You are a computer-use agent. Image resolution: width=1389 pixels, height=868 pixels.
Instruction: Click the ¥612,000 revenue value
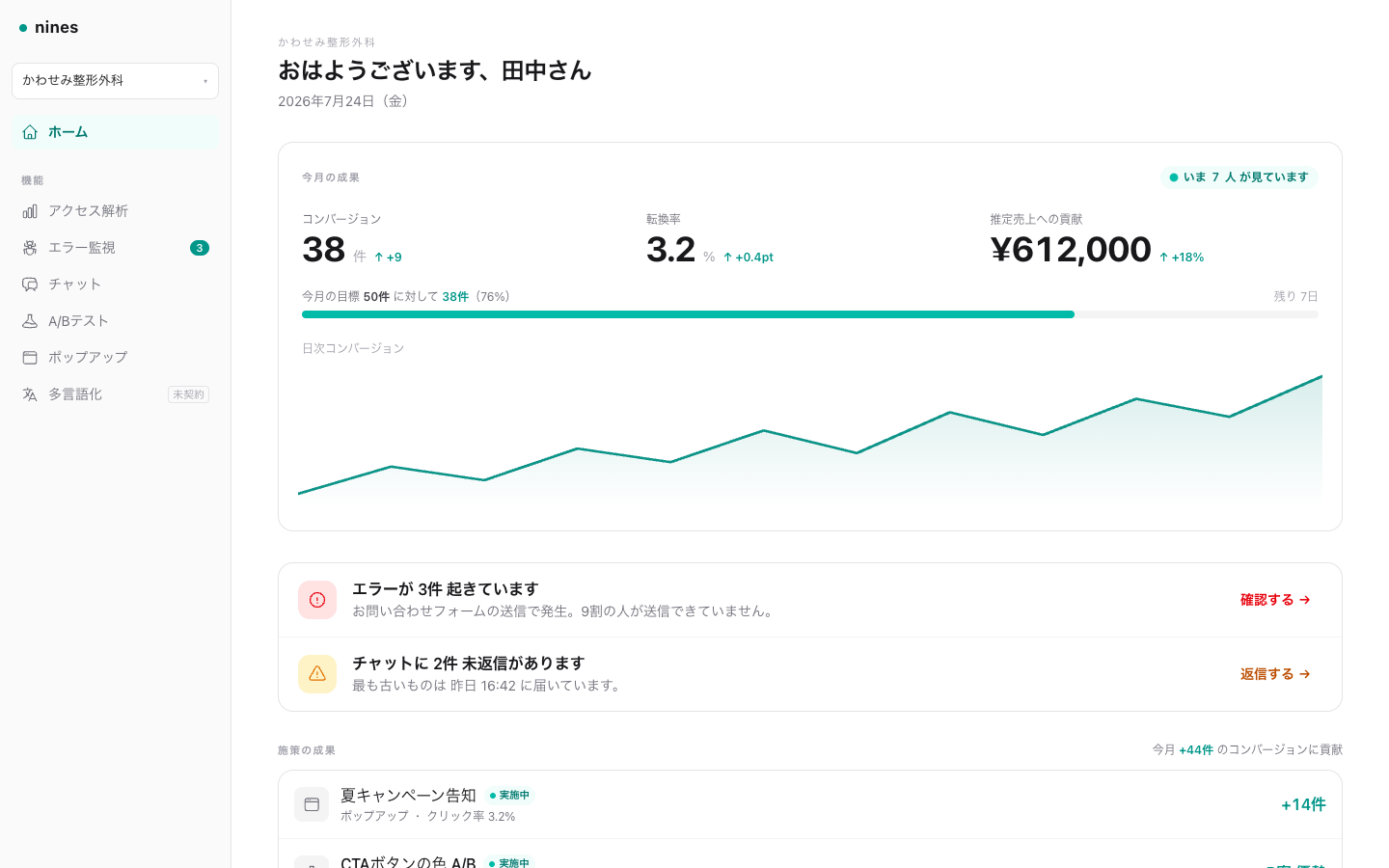click(1071, 250)
